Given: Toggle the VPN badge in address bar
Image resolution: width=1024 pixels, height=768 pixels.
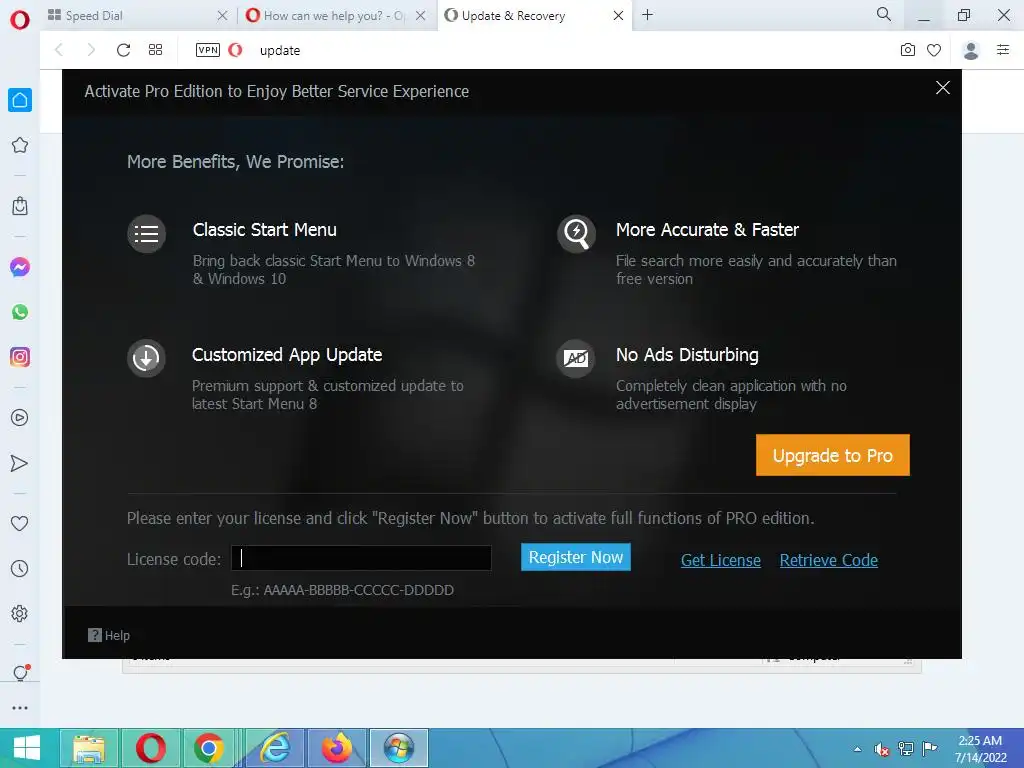Looking at the screenshot, I should 208,50.
